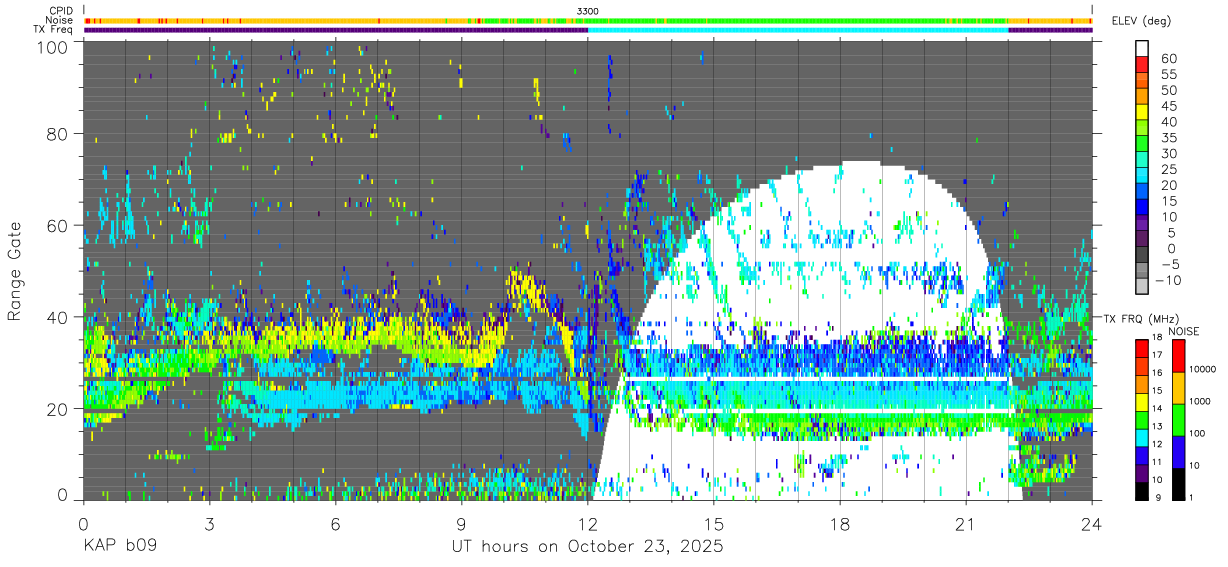Click the UT hours axis tick 24
This screenshot has width=1228, height=567.
pos(1092,524)
